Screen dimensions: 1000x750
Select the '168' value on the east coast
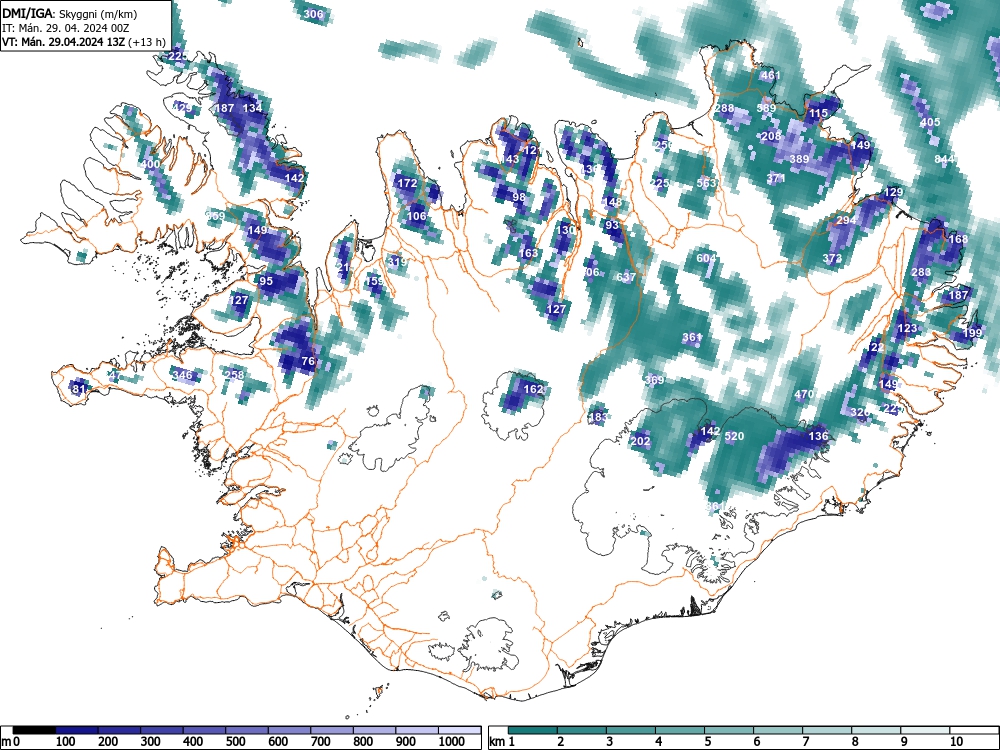(958, 239)
